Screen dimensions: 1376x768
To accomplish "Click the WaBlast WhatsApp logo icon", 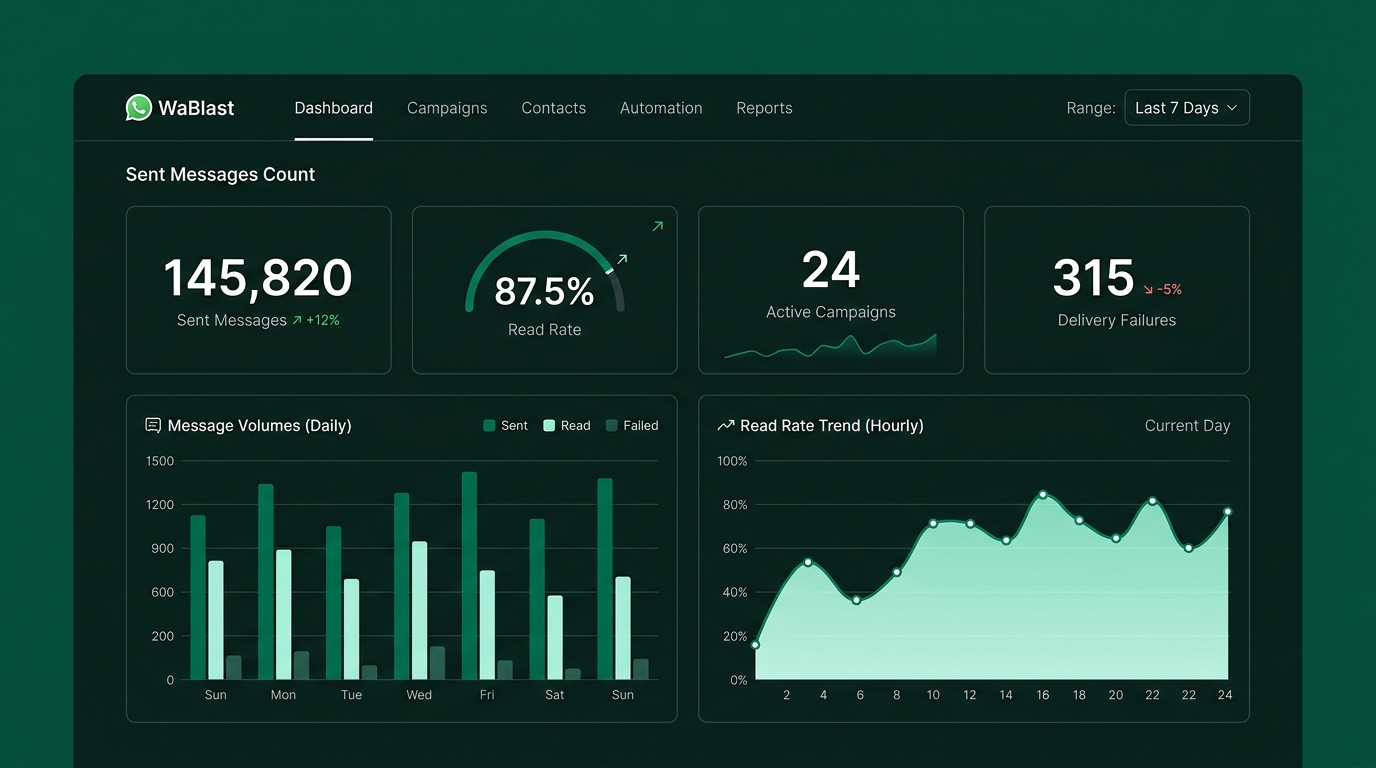I will [139, 107].
